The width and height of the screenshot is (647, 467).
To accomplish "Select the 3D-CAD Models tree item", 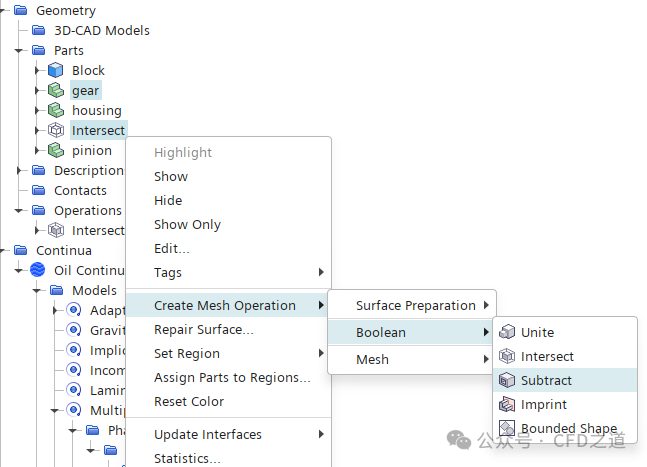I will (x=101, y=30).
